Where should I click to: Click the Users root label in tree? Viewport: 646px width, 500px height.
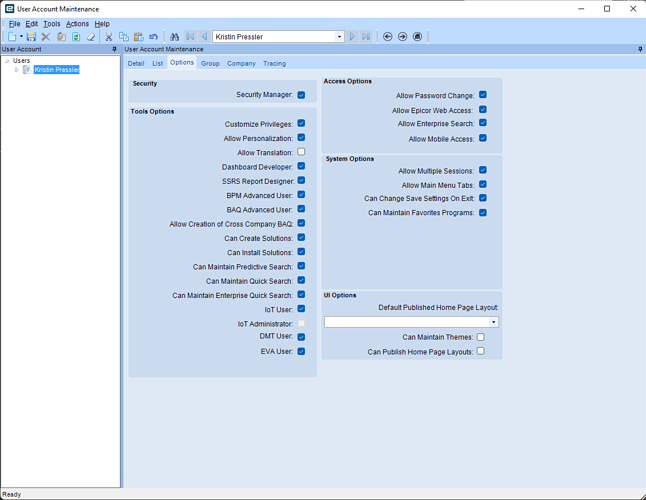tap(21, 61)
